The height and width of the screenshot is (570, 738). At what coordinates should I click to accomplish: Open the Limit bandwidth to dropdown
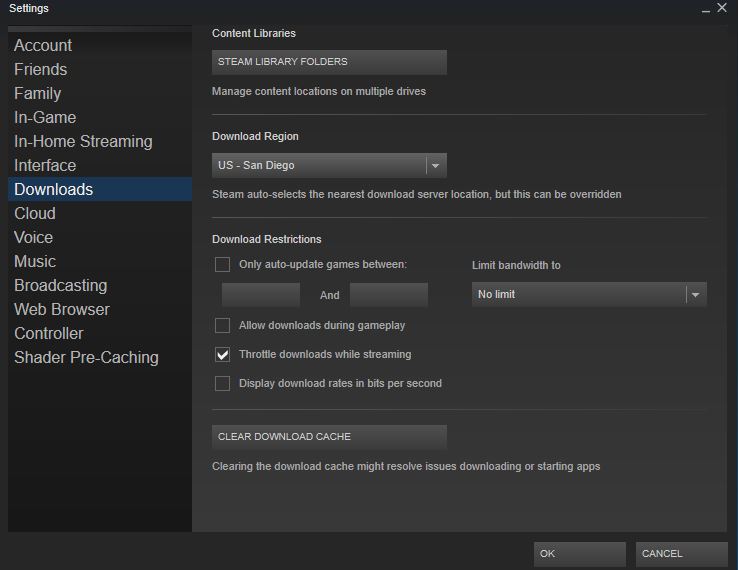coord(589,295)
